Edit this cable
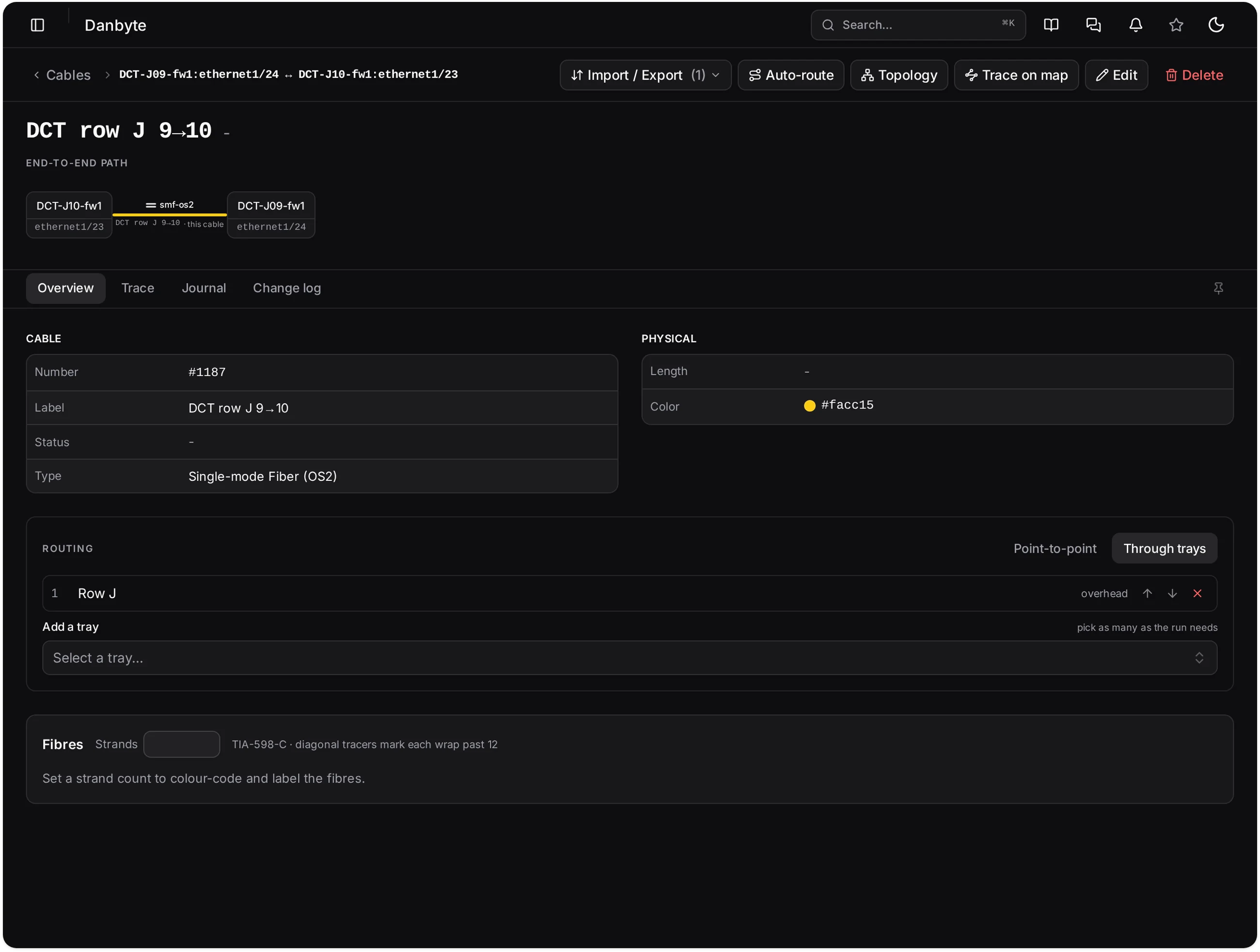 coord(1116,75)
